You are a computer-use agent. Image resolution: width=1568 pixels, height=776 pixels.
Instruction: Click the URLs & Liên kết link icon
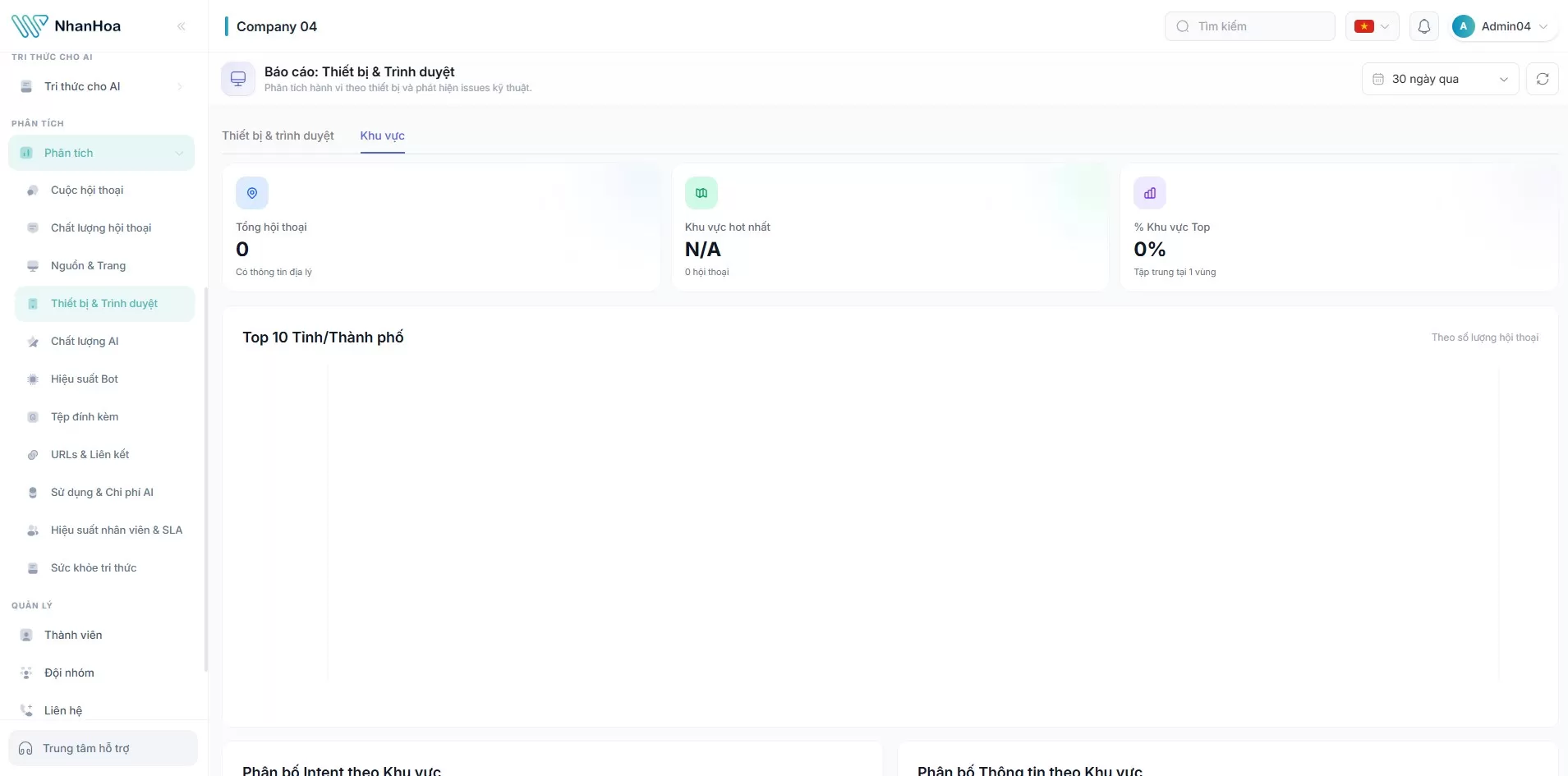click(x=33, y=455)
